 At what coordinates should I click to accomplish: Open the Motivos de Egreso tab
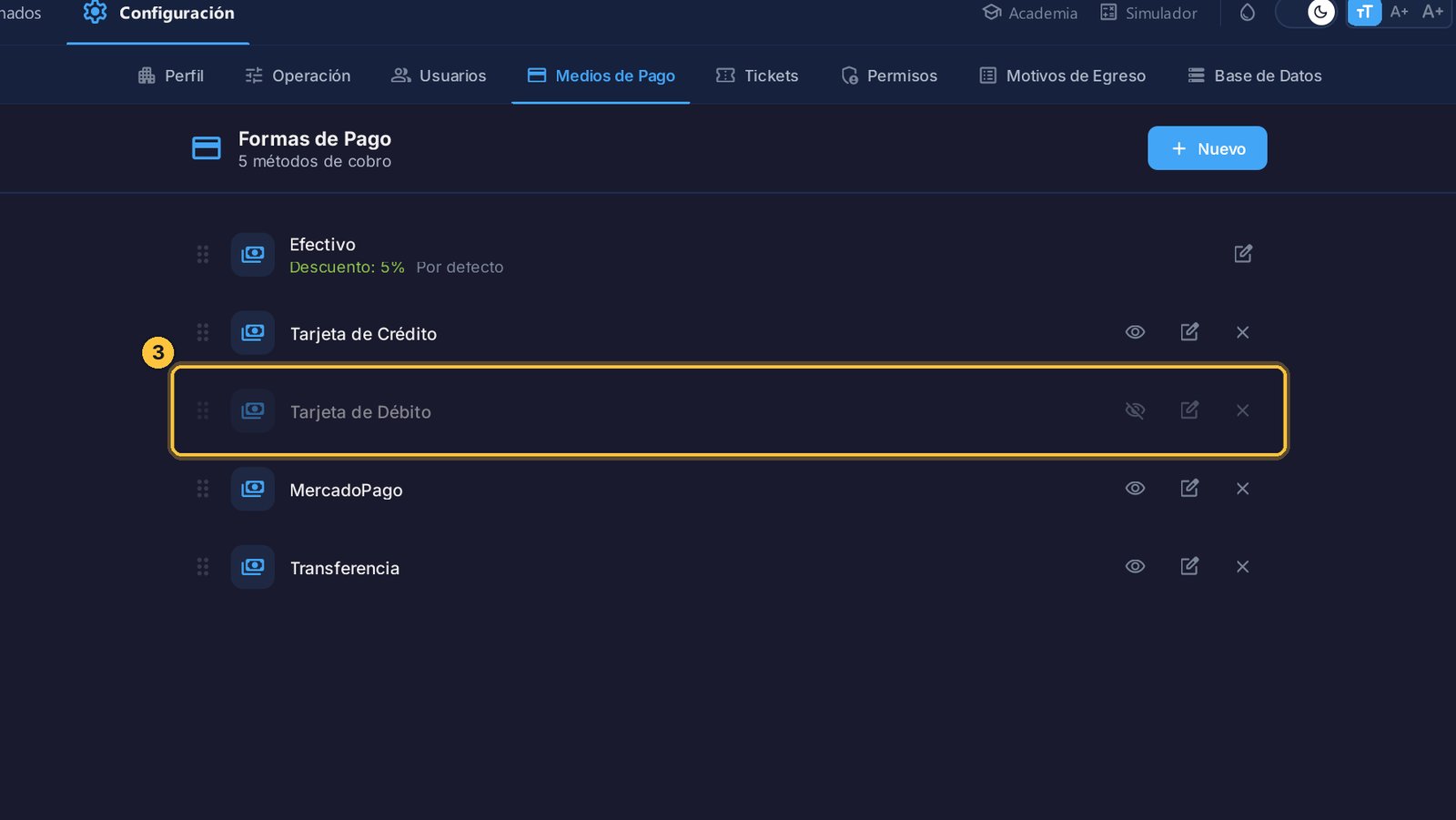tap(1062, 76)
